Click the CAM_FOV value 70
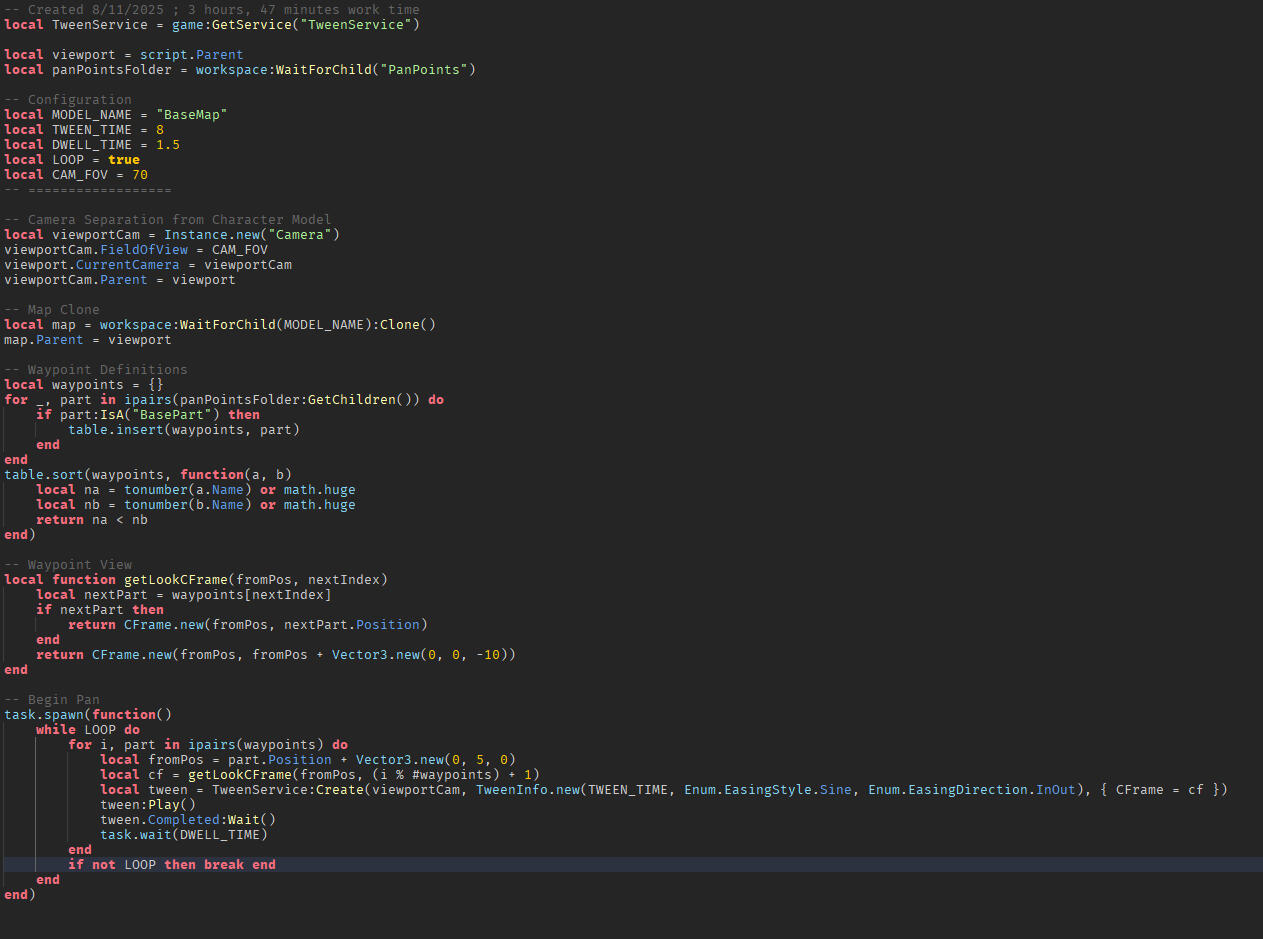The width and height of the screenshot is (1263, 939). click(x=140, y=174)
